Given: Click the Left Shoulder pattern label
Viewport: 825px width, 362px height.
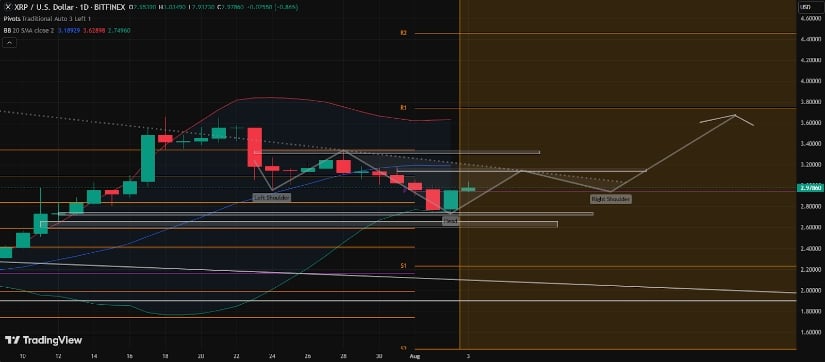Looking at the screenshot, I should 271,198.
